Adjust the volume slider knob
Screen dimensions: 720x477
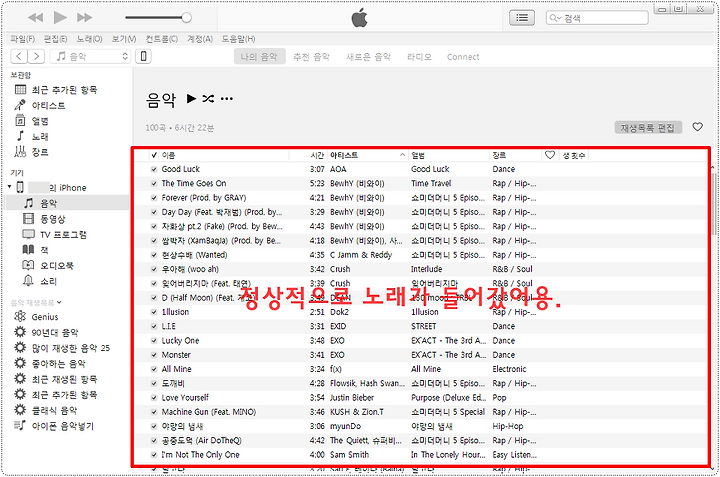pos(186,18)
